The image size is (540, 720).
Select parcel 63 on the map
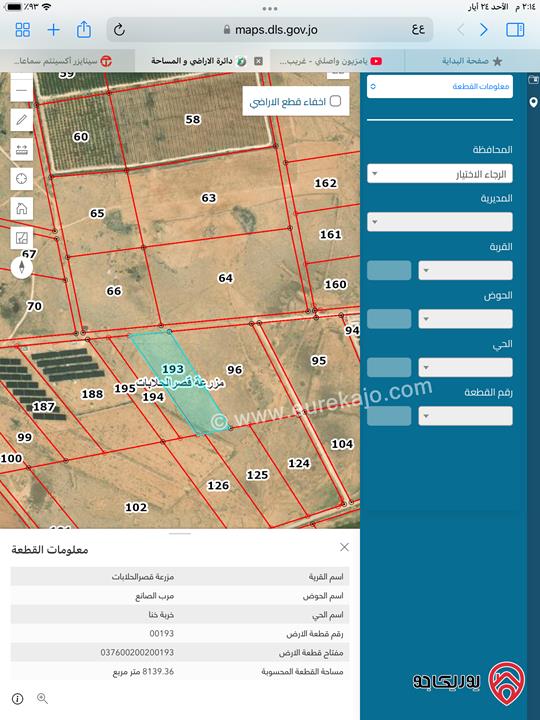[208, 198]
